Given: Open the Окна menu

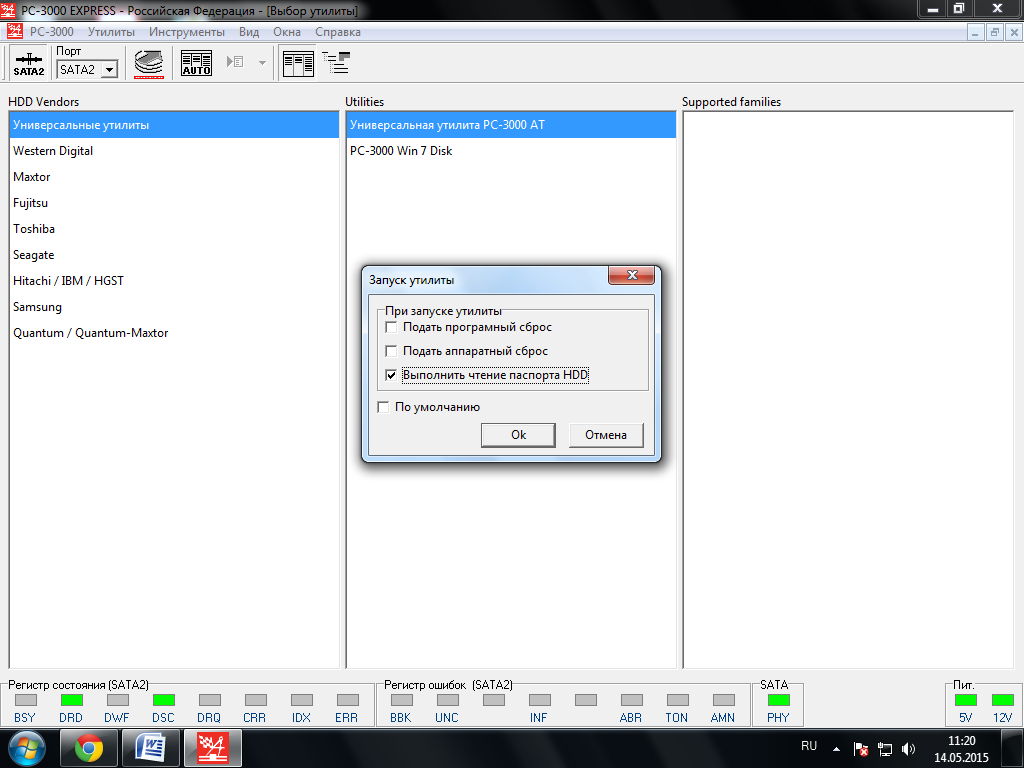Looking at the screenshot, I should click(x=287, y=31).
